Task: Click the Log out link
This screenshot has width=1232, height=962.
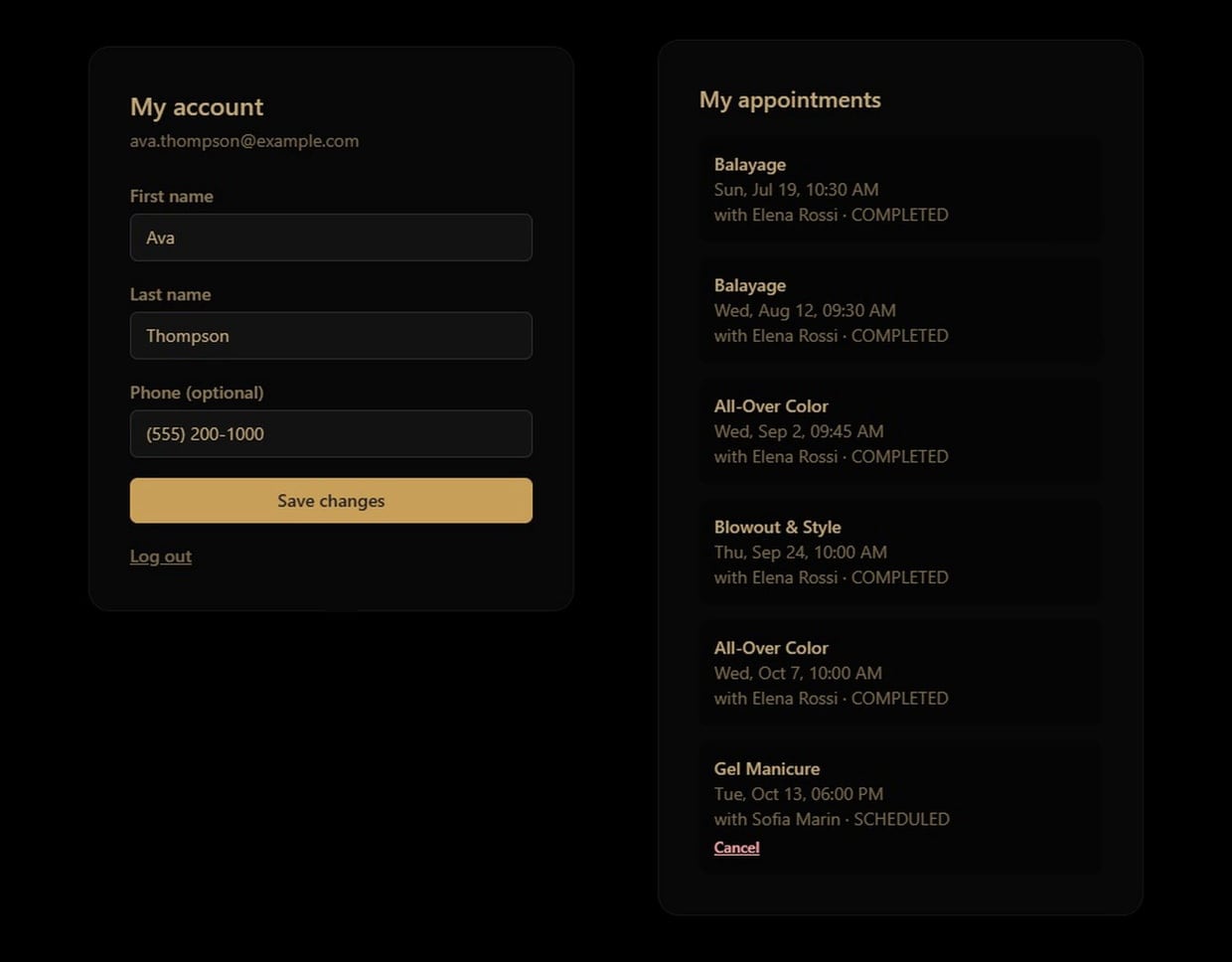Action: 161,557
